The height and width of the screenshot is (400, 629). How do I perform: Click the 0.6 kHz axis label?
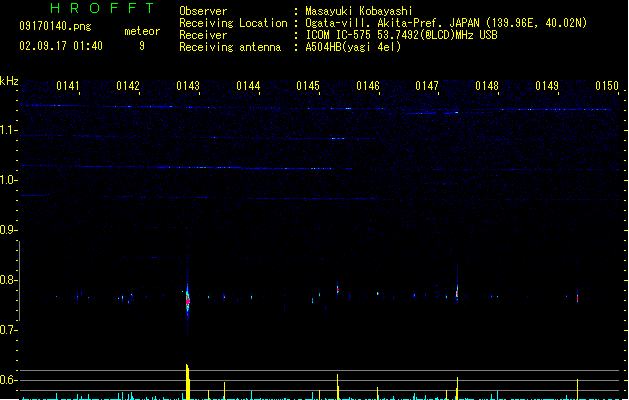coord(8,380)
